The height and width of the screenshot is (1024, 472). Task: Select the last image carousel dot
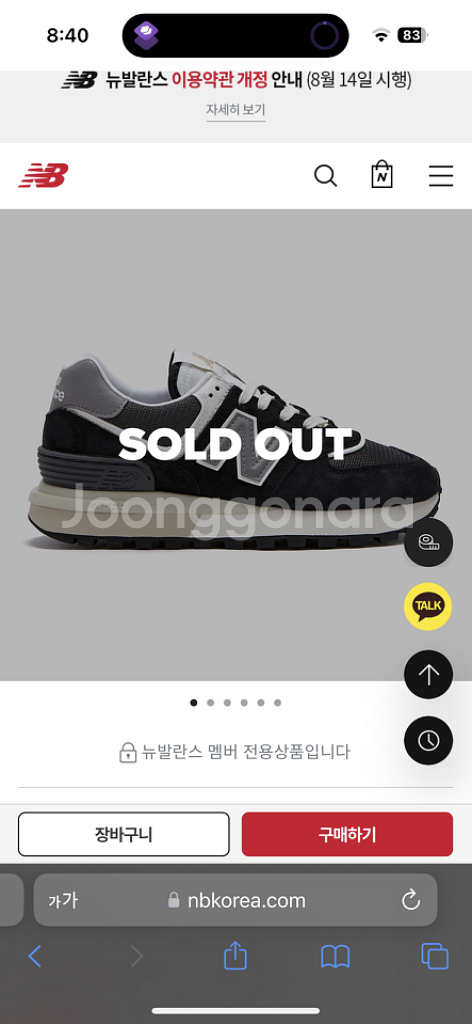tap(277, 703)
